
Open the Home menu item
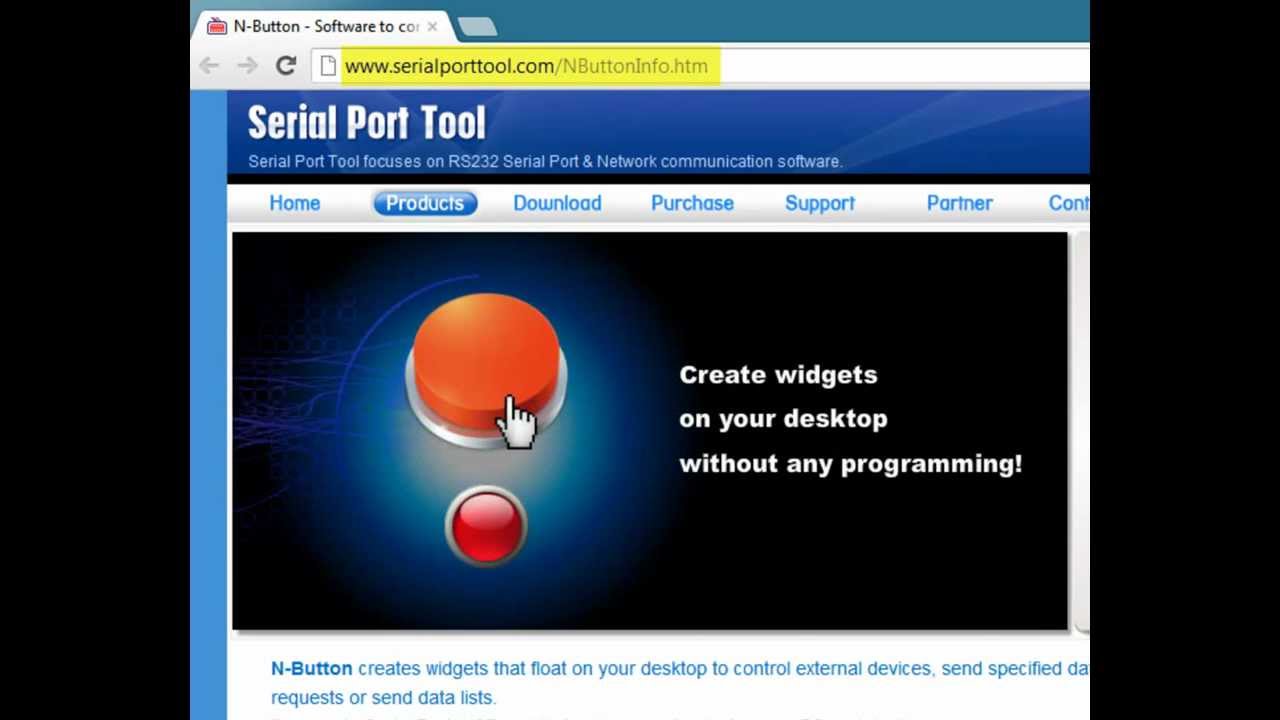point(295,203)
